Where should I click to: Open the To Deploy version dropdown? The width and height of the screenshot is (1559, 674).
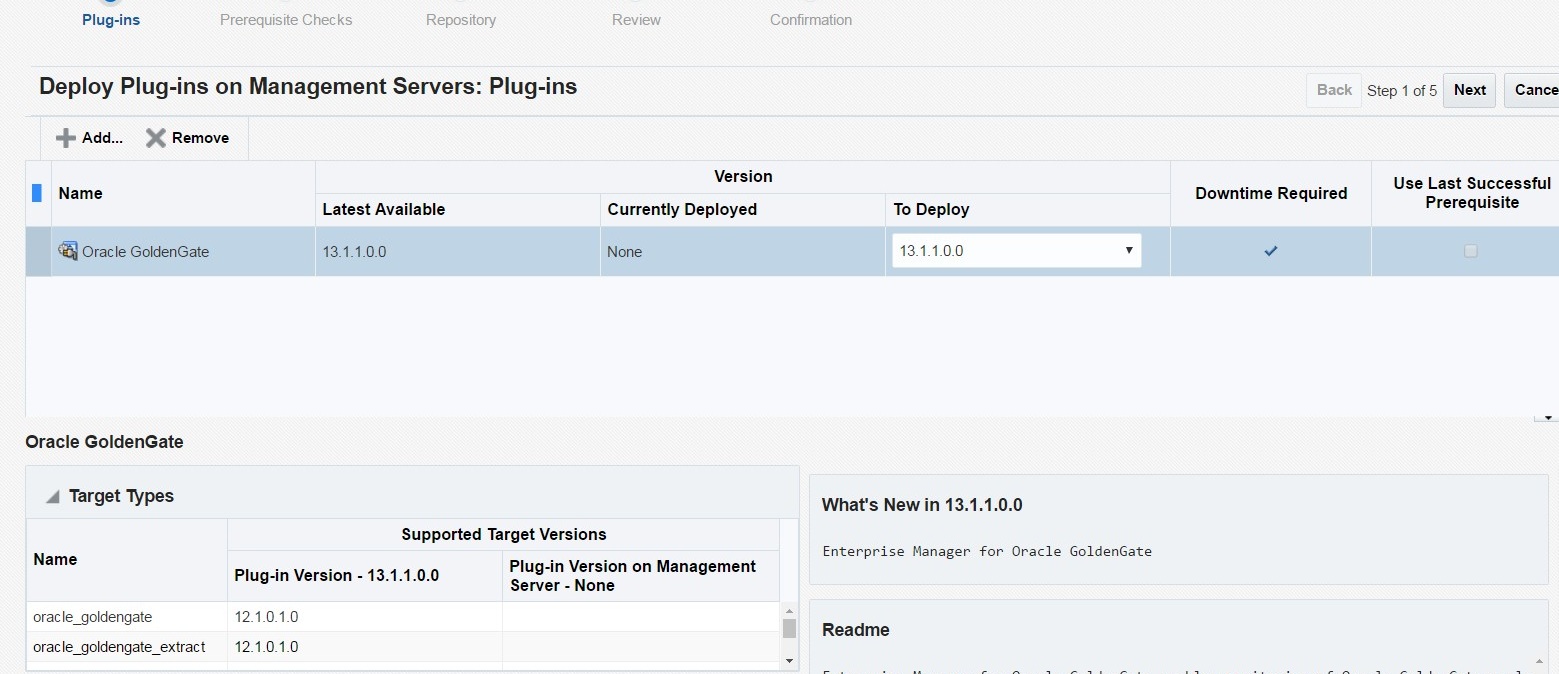pos(1016,251)
